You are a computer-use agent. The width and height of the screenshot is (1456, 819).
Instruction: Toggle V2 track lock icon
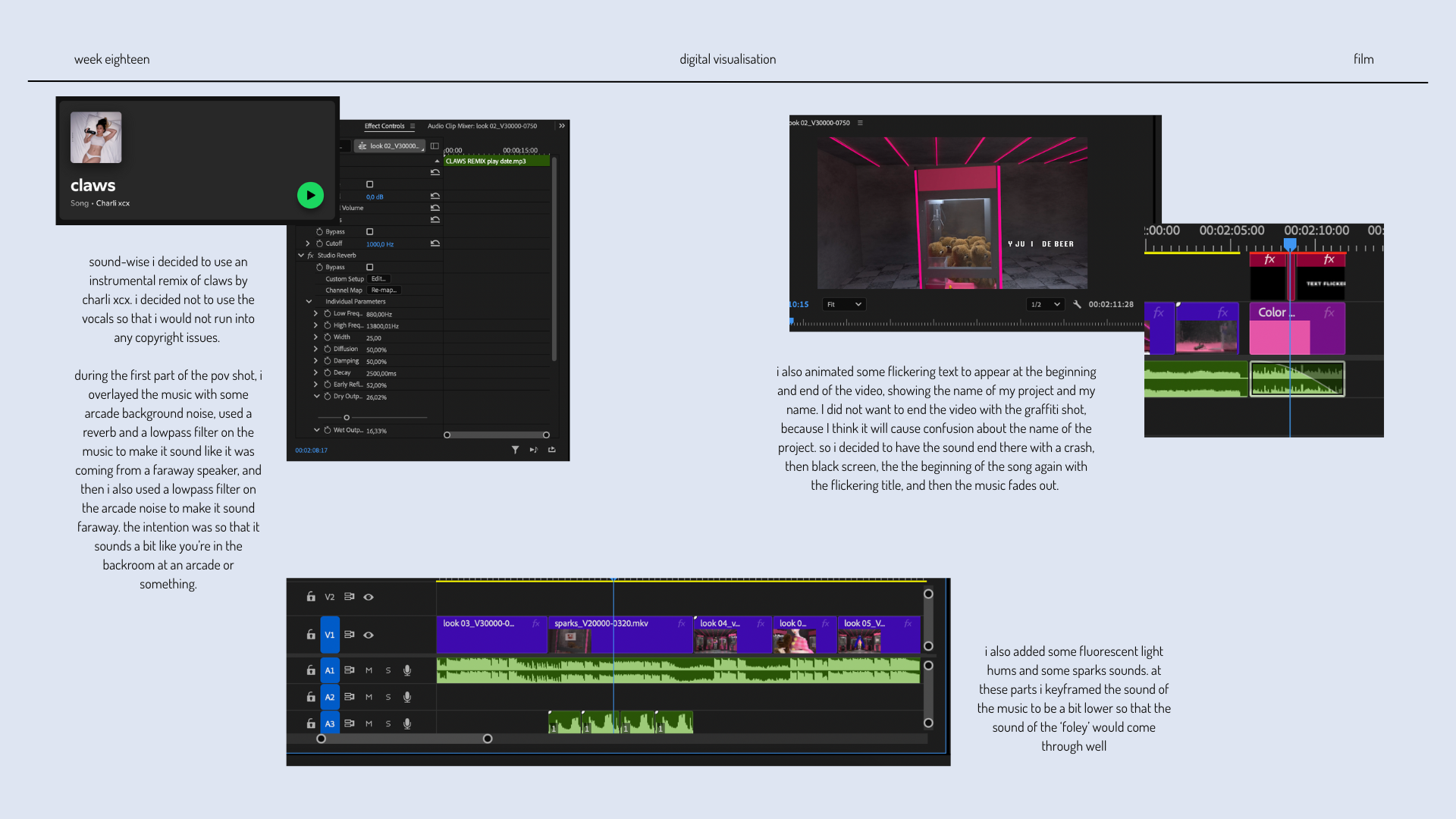(x=311, y=597)
